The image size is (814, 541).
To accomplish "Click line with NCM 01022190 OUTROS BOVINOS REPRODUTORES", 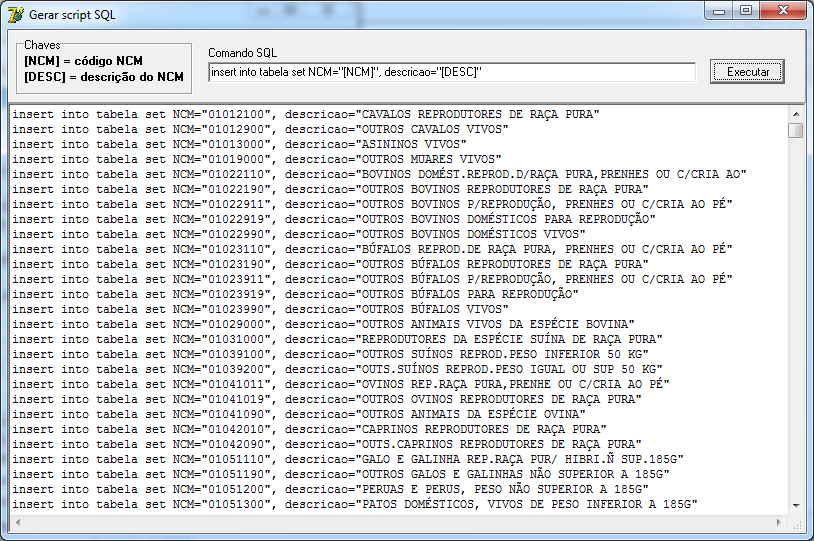I will coord(330,190).
